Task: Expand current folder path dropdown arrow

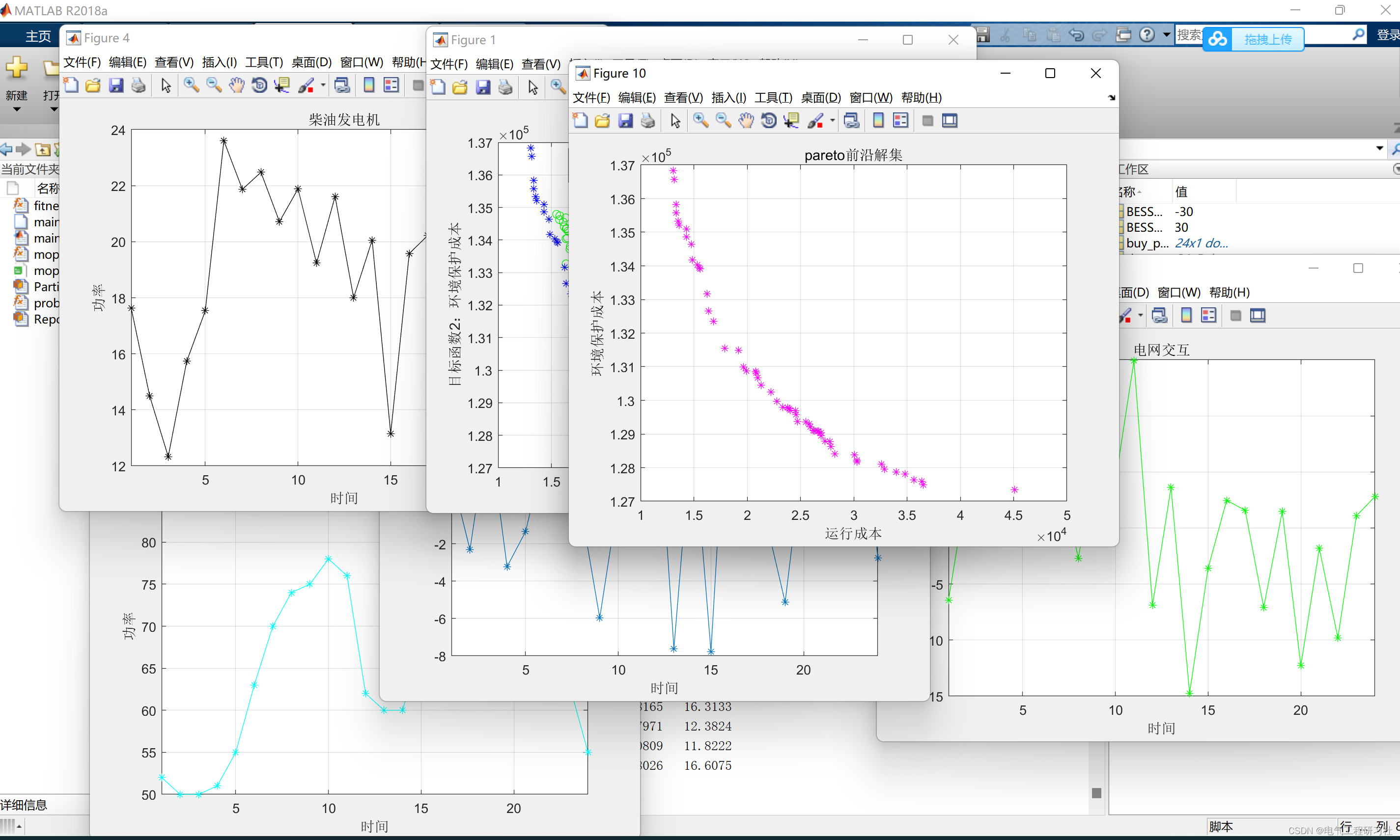Action: click(x=1379, y=149)
